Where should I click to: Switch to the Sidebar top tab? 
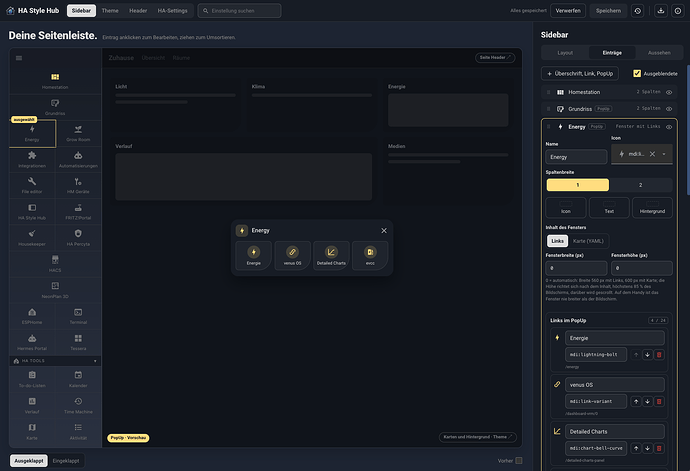[x=81, y=11]
